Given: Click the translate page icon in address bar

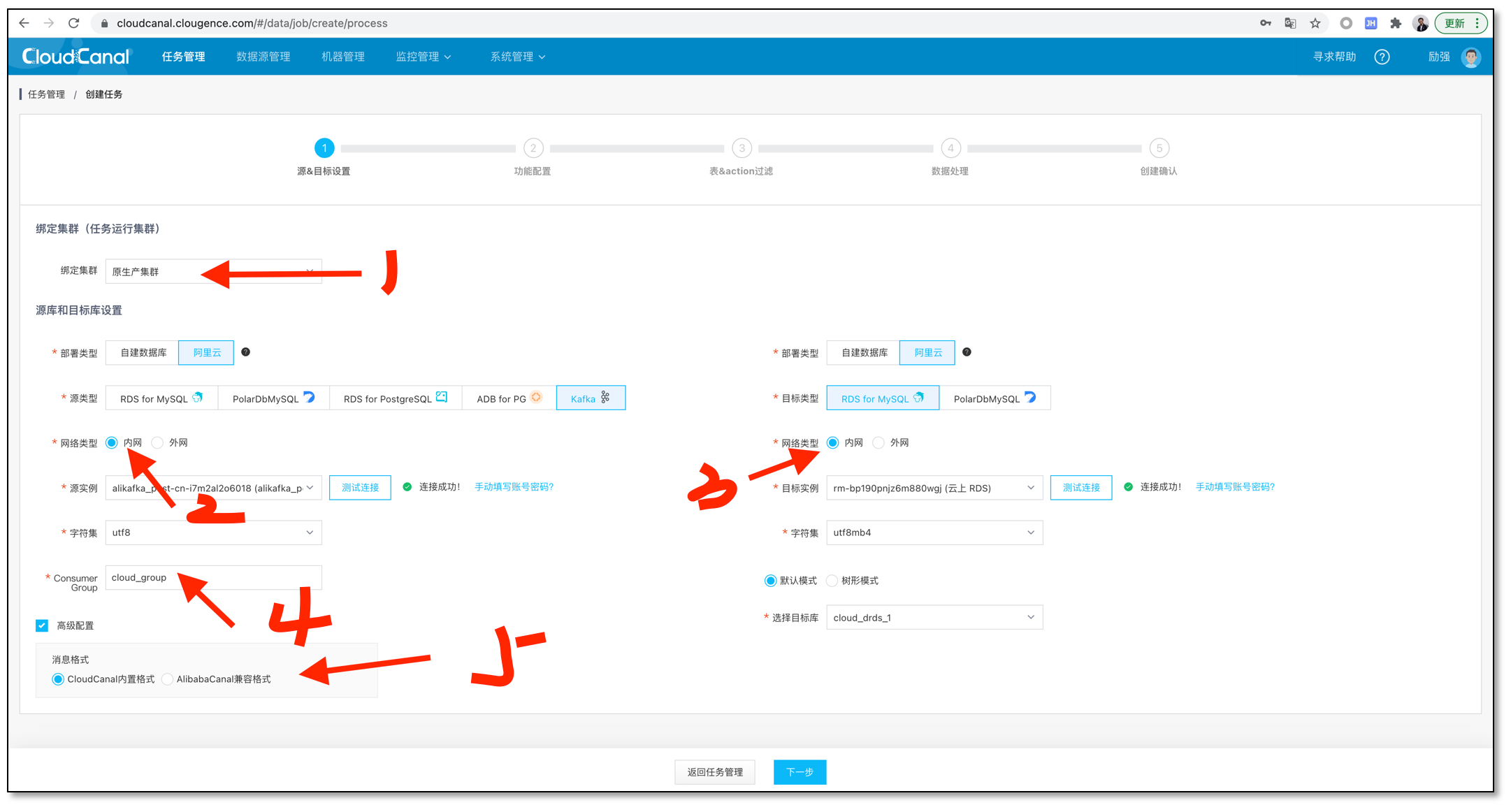Looking at the screenshot, I should point(1290,23).
